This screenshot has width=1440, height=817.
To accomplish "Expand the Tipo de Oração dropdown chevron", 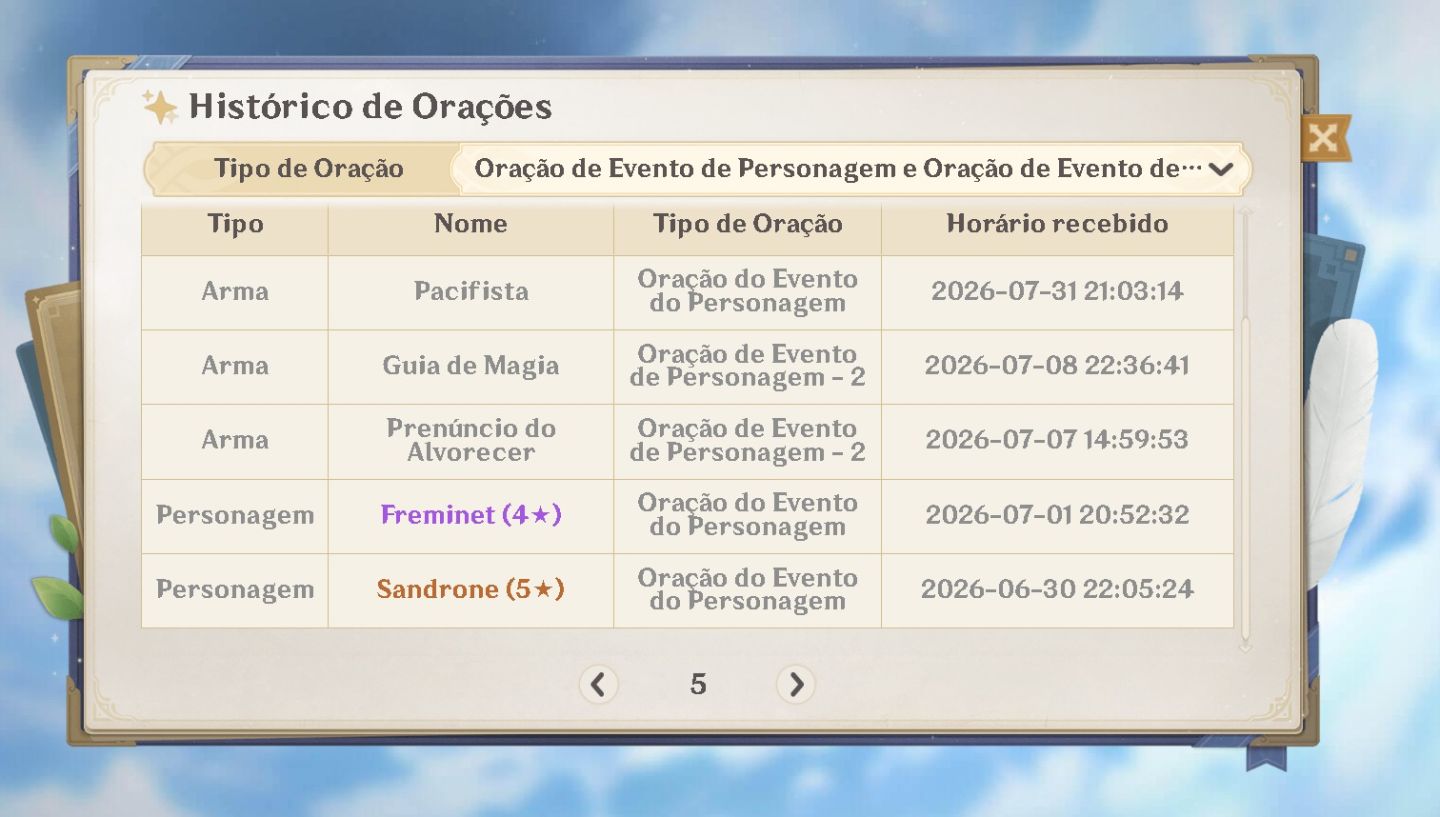I will click(x=1220, y=169).
